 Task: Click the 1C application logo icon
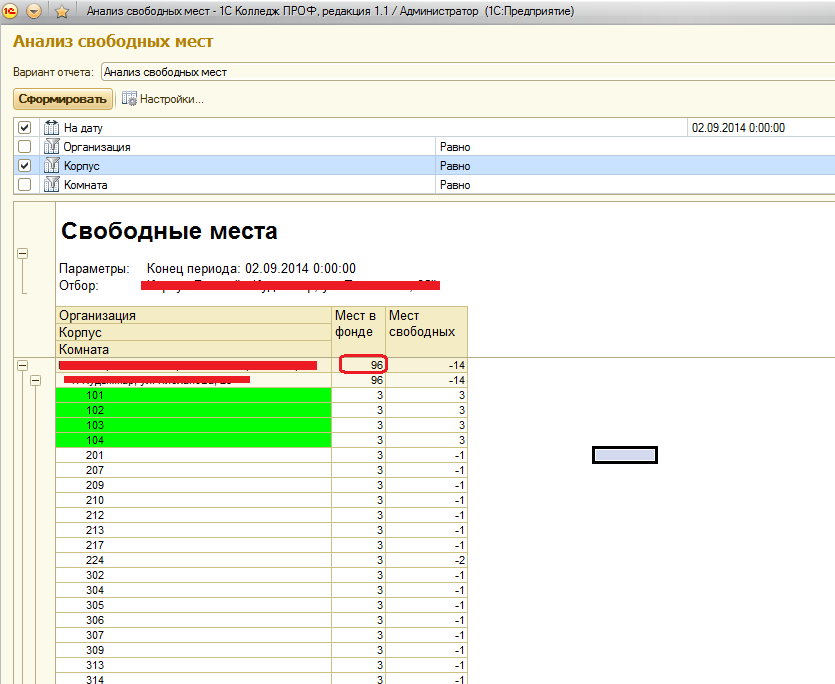(x=12, y=11)
